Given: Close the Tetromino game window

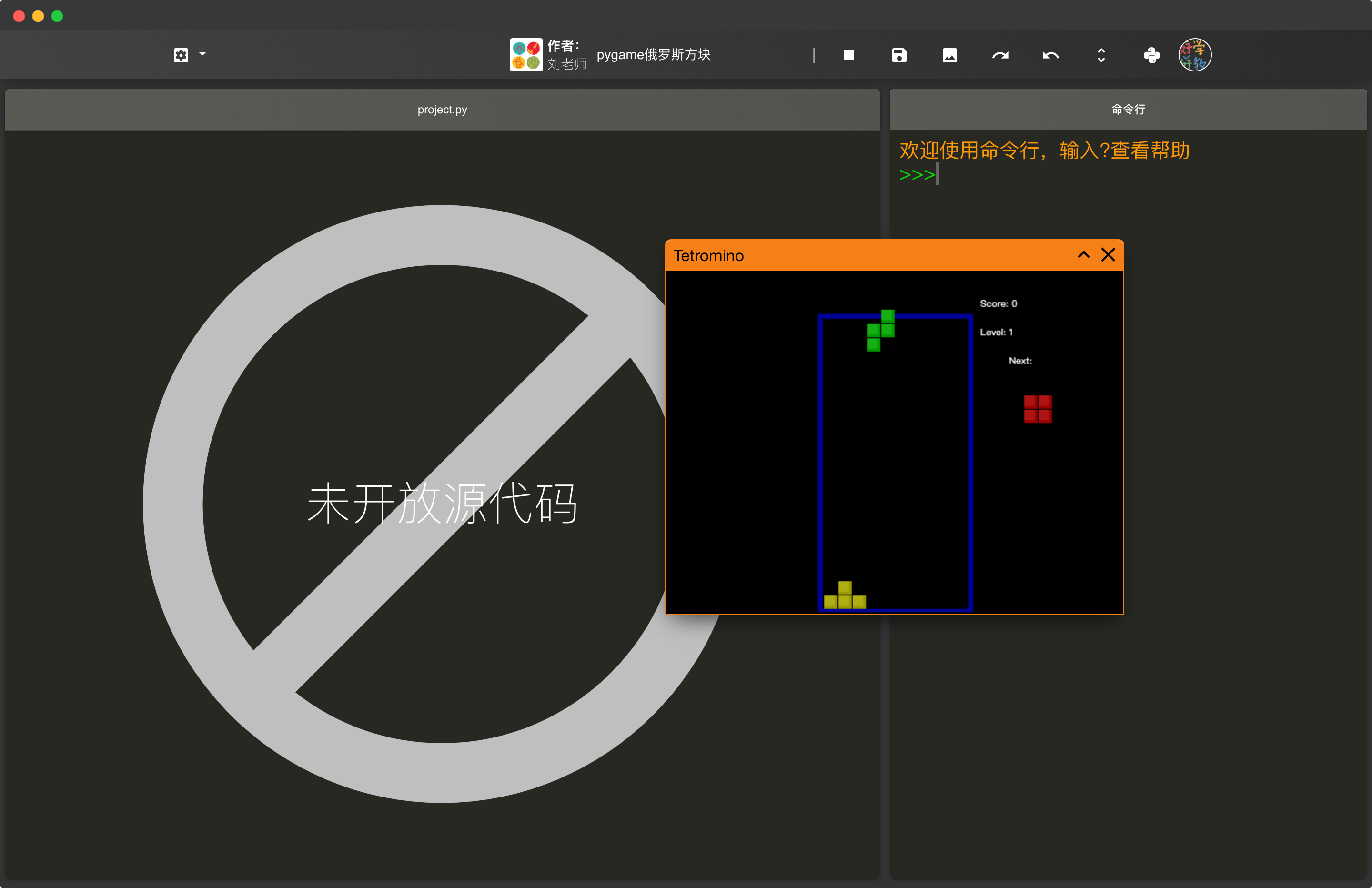Looking at the screenshot, I should 1108,255.
